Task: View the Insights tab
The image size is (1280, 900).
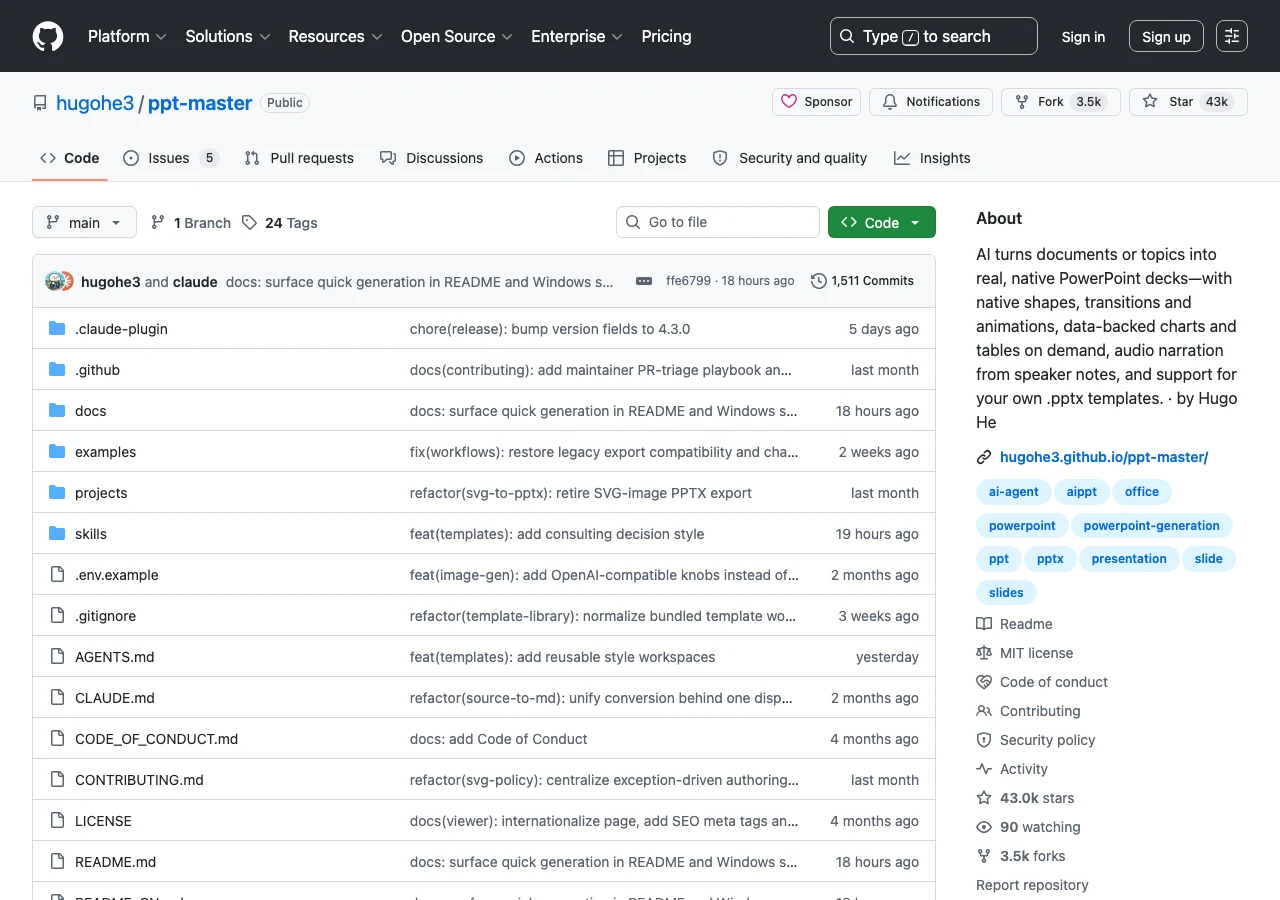Action: tap(932, 158)
